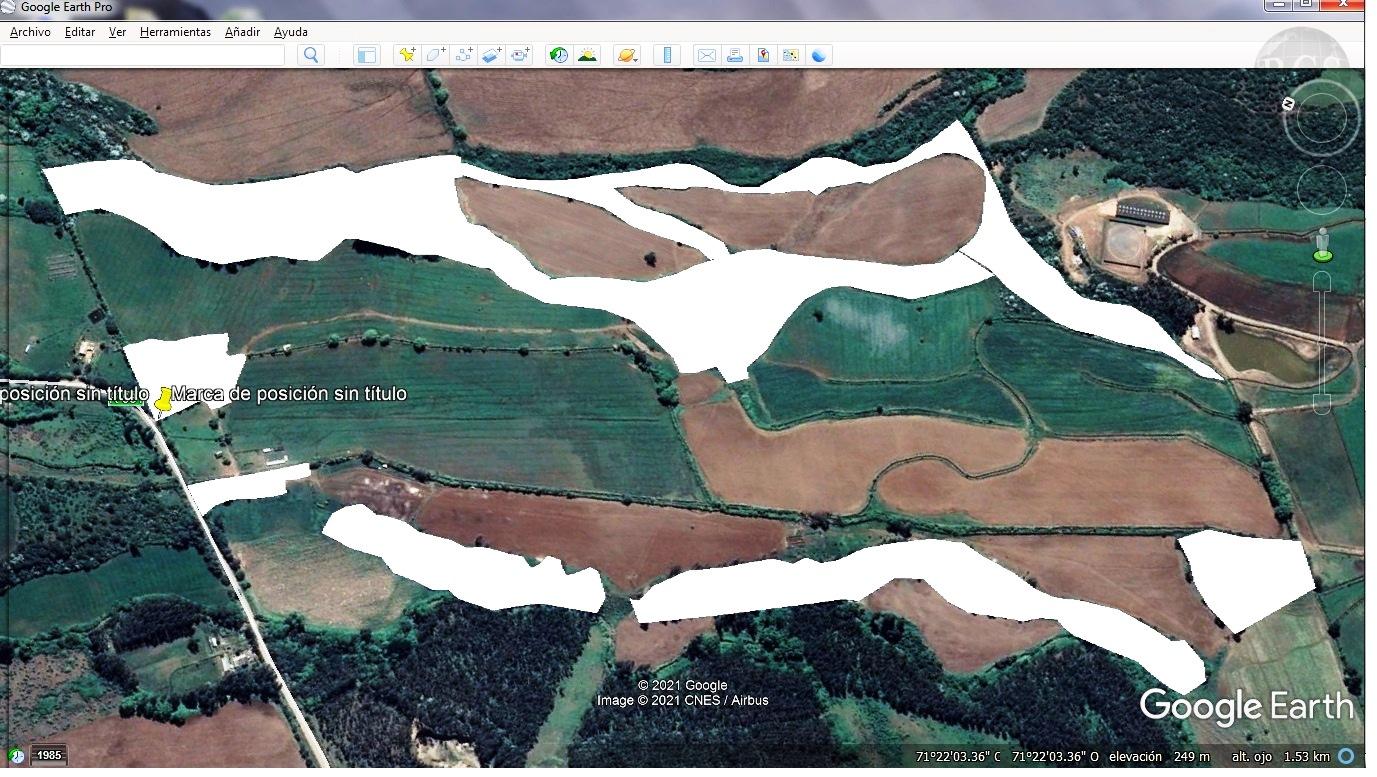The height and width of the screenshot is (777, 1377).
Task: Open the Ver menu
Action: (x=117, y=32)
